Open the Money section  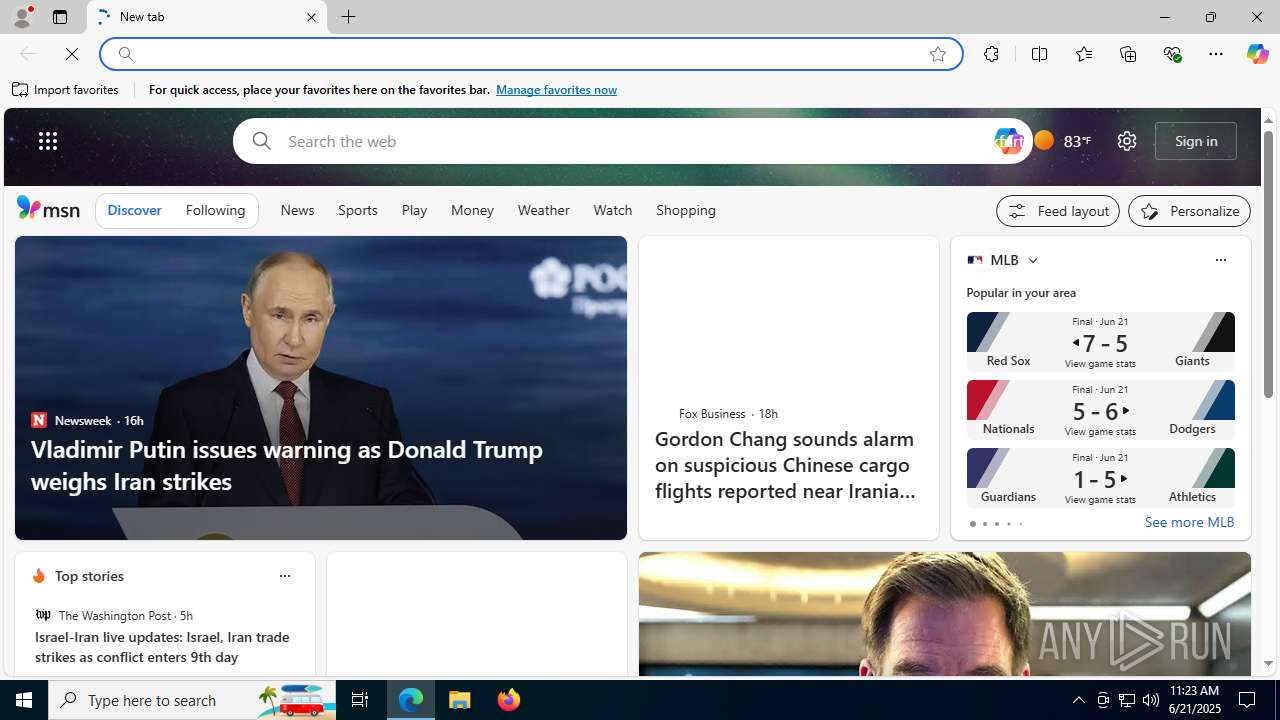click(472, 210)
